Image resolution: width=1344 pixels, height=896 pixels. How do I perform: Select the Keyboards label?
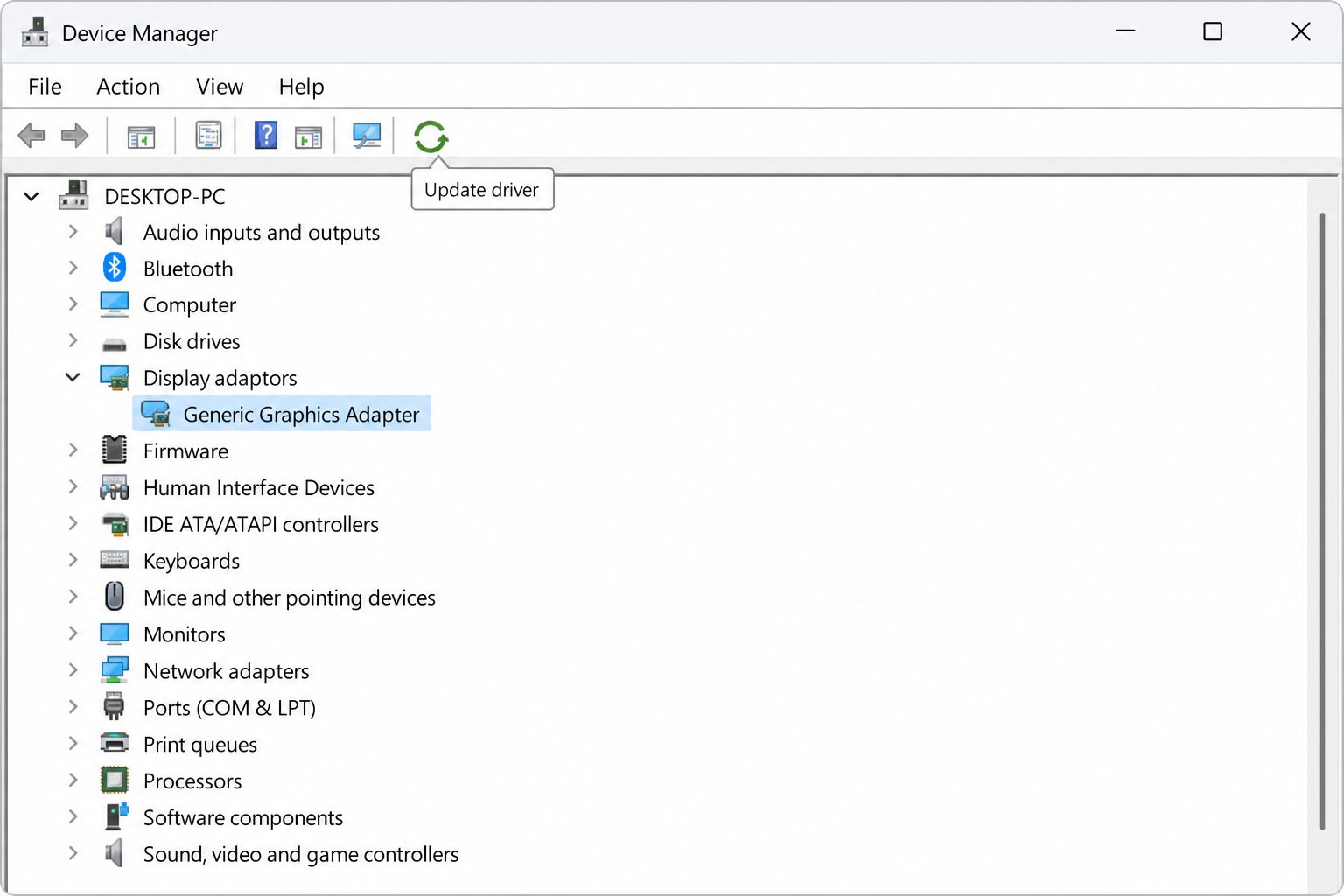pos(192,561)
